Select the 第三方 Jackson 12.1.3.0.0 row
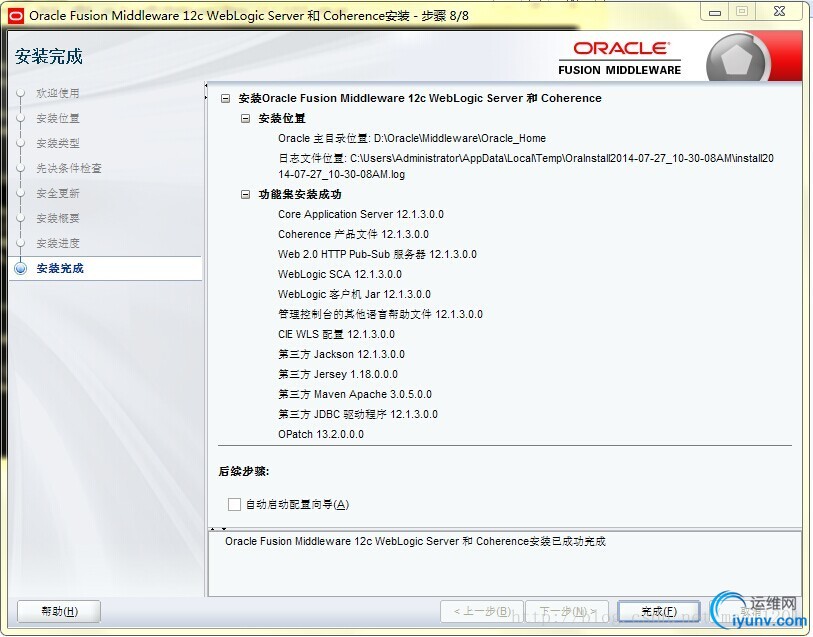The height and width of the screenshot is (637, 813). (341, 355)
